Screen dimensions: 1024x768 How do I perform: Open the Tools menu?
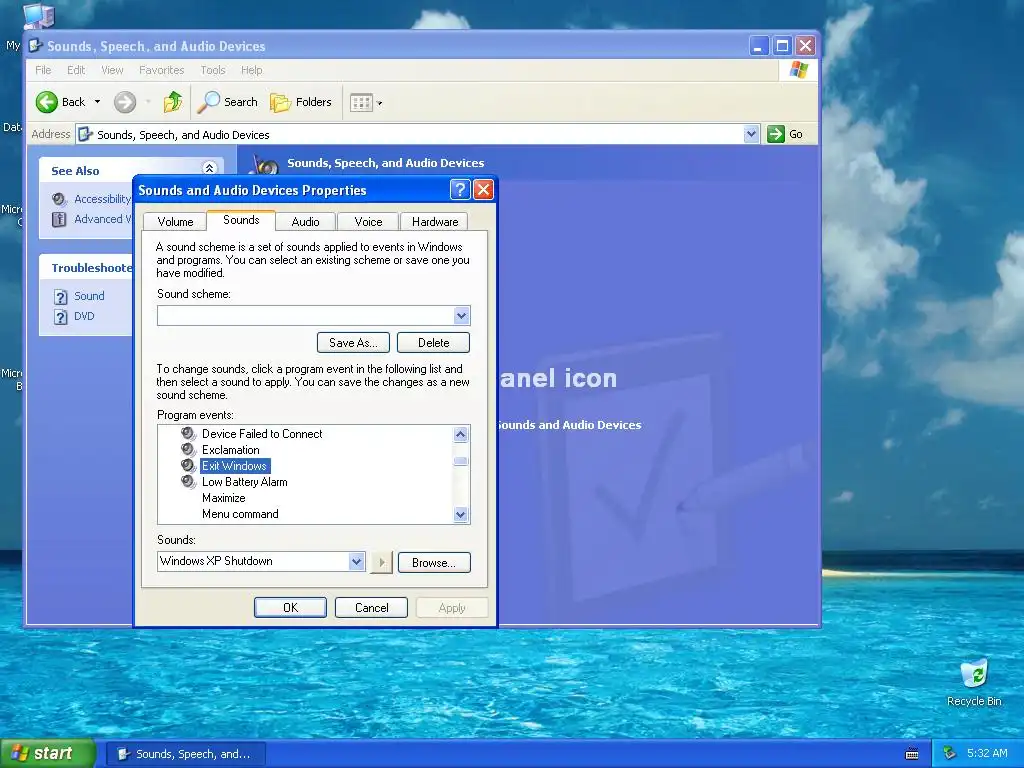tap(212, 70)
